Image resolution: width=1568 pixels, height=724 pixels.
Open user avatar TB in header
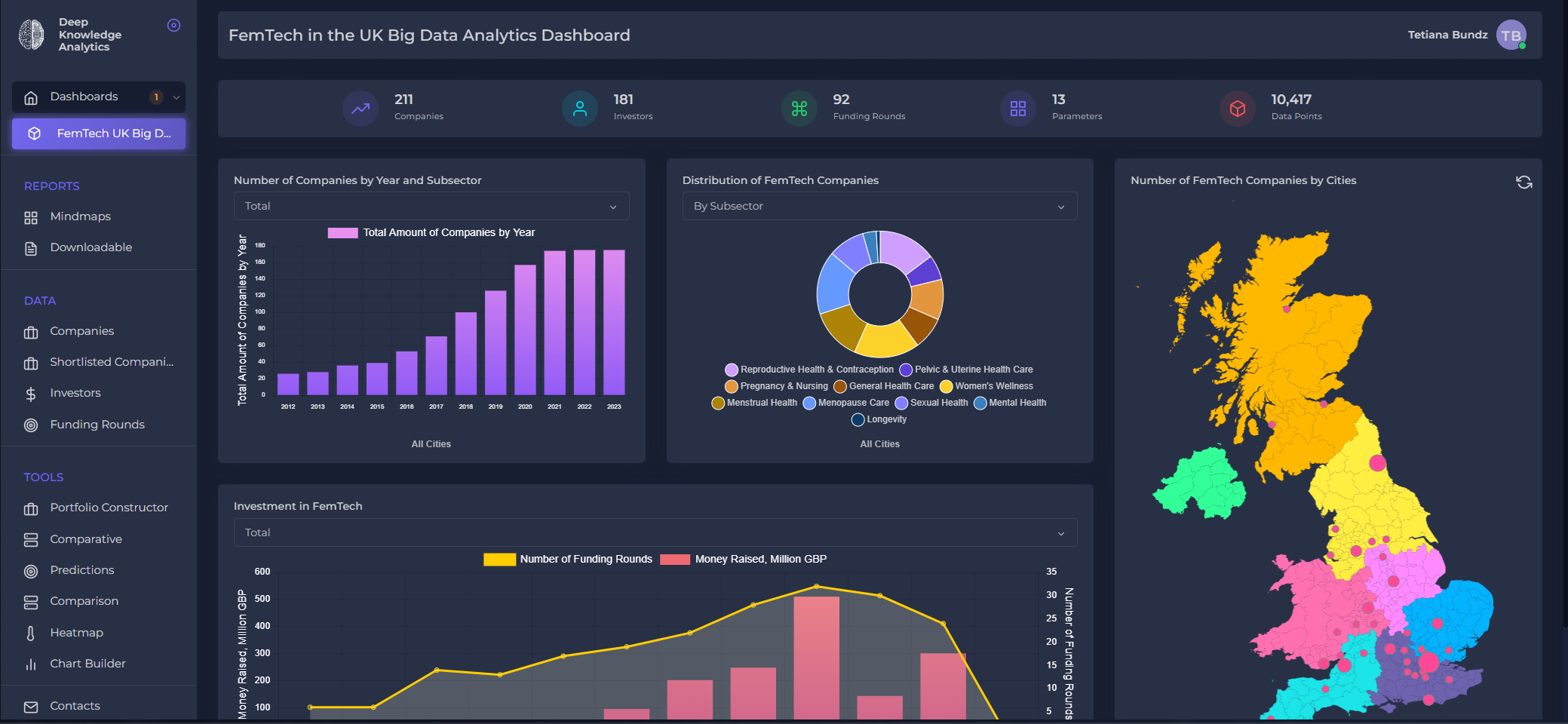[1511, 35]
